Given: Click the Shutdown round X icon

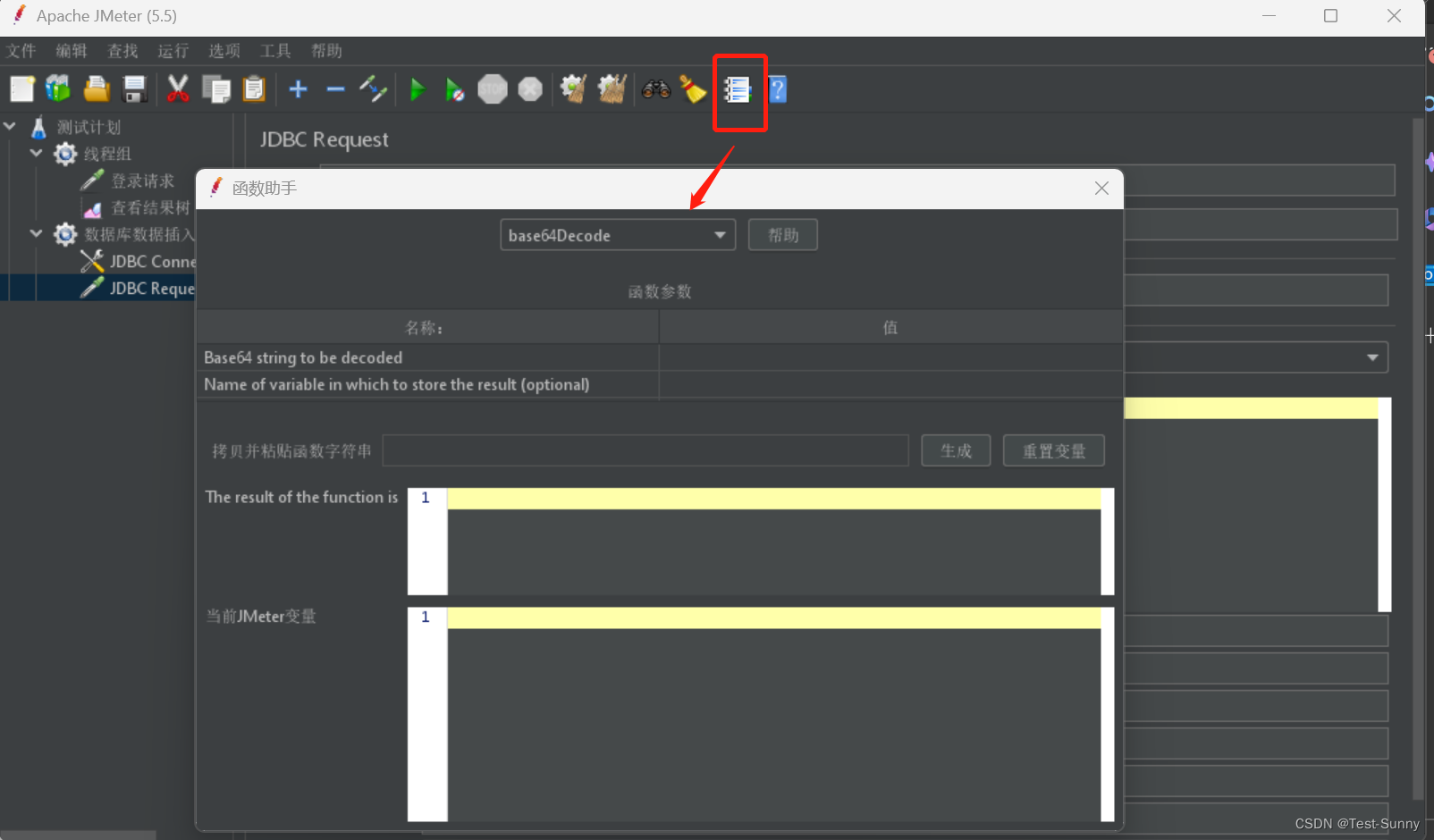Looking at the screenshot, I should click(x=530, y=89).
